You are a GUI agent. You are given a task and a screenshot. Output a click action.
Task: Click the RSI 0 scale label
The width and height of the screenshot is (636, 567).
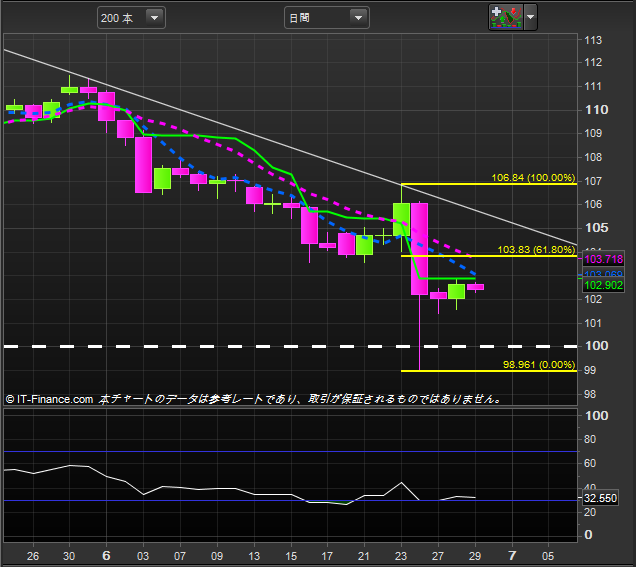tap(588, 535)
